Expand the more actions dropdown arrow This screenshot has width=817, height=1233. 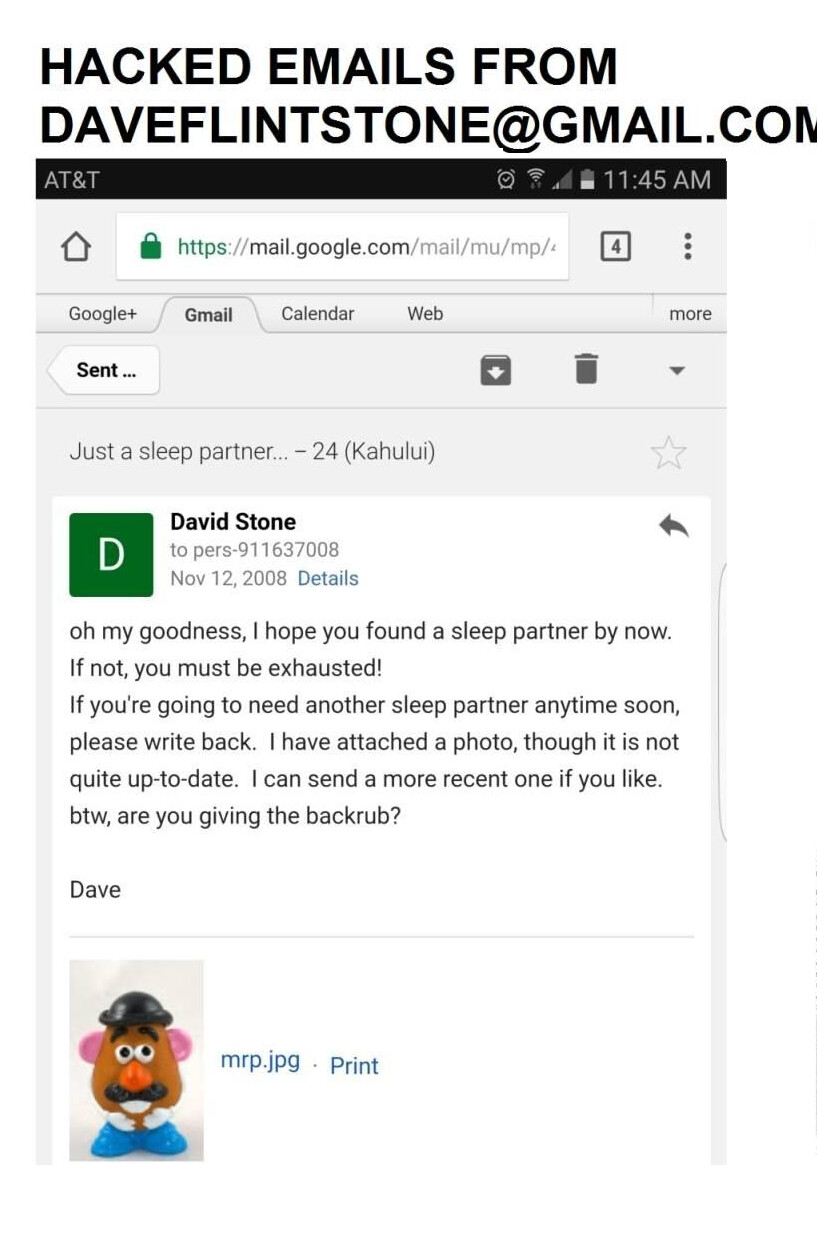coord(677,370)
